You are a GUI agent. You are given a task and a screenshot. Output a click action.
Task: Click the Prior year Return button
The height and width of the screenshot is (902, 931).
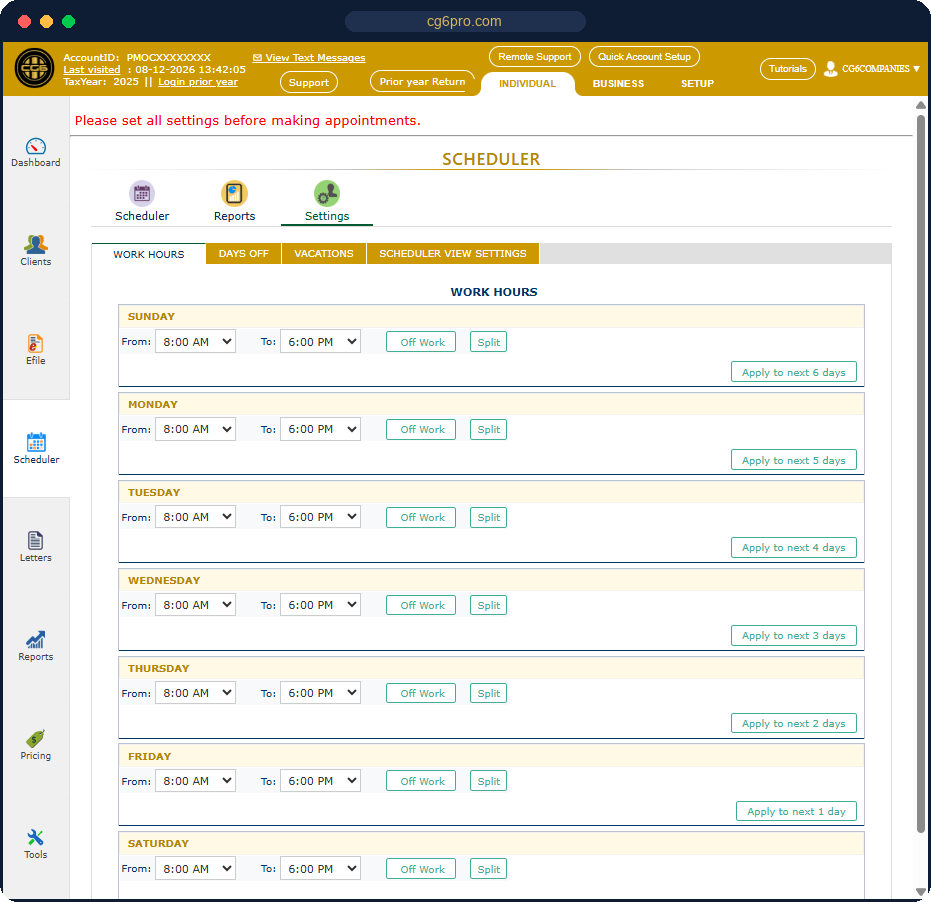point(422,82)
